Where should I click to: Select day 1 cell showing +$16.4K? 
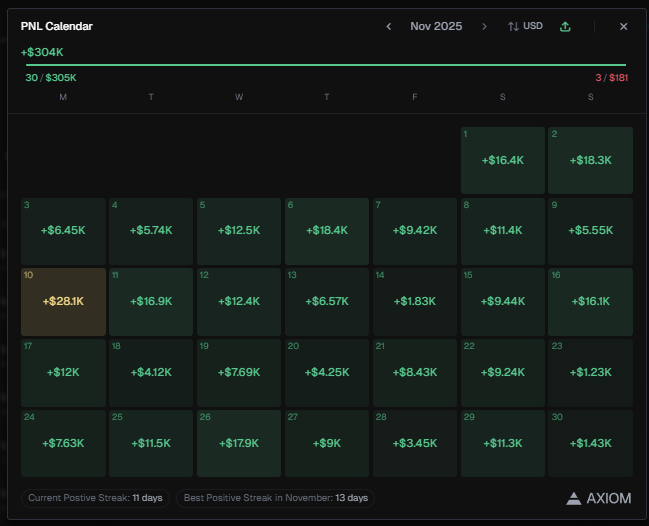coord(502,160)
